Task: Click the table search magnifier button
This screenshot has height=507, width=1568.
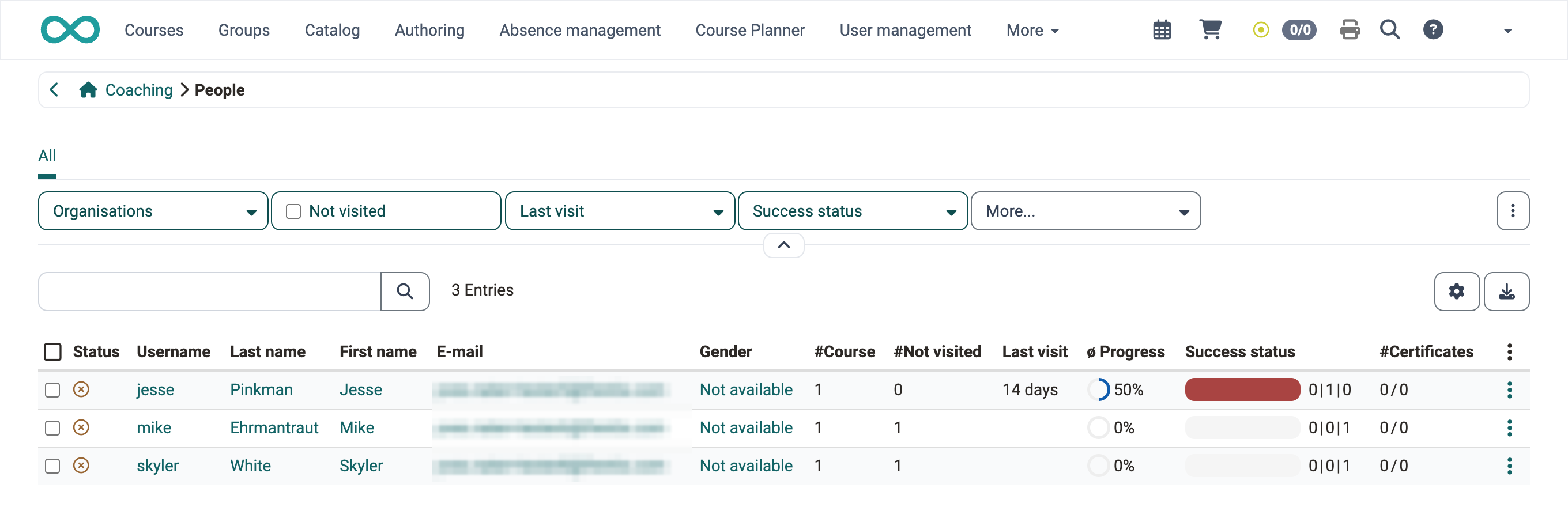Action: click(405, 291)
